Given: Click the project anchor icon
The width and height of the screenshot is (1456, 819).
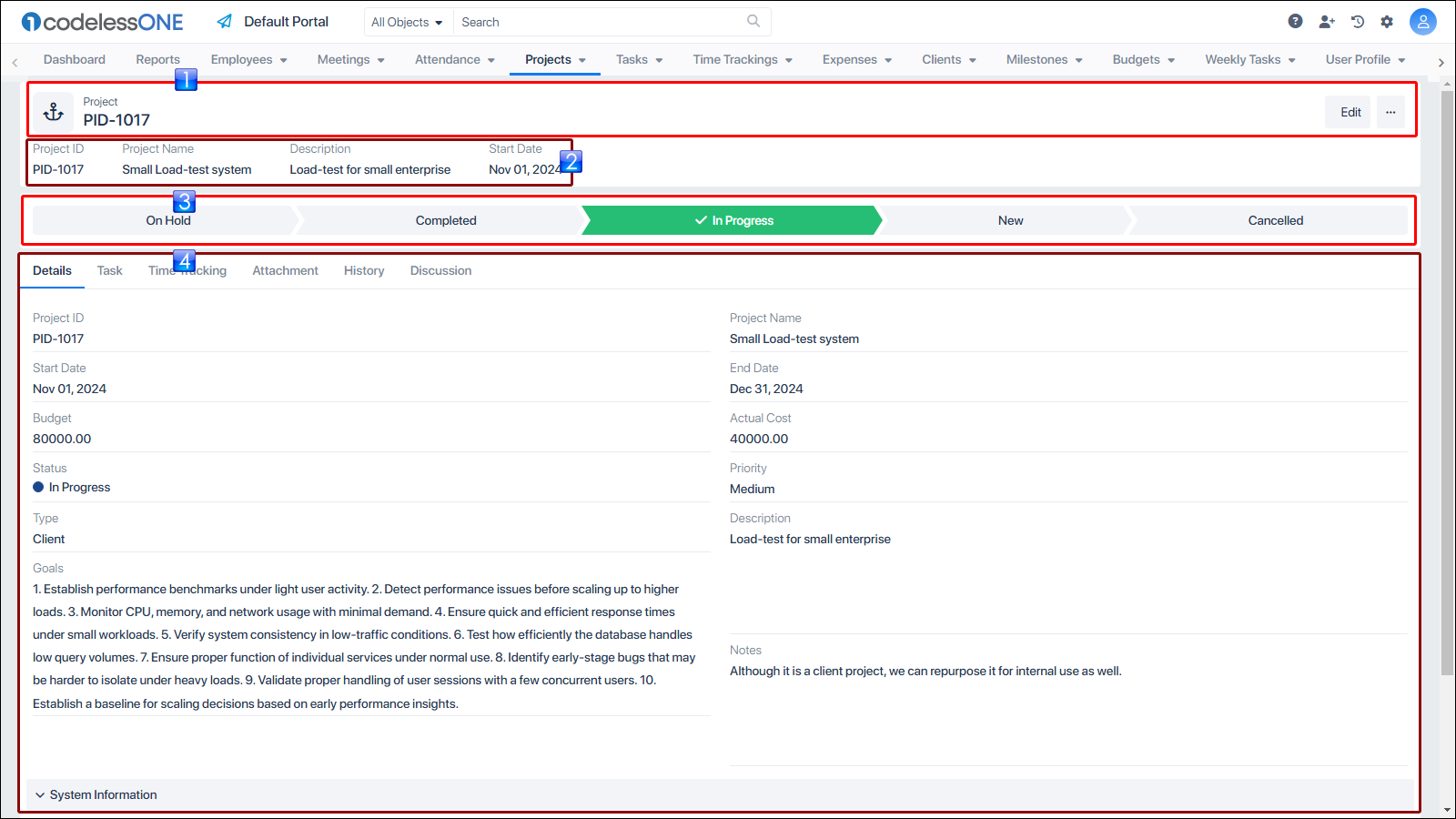Looking at the screenshot, I should click(x=54, y=112).
